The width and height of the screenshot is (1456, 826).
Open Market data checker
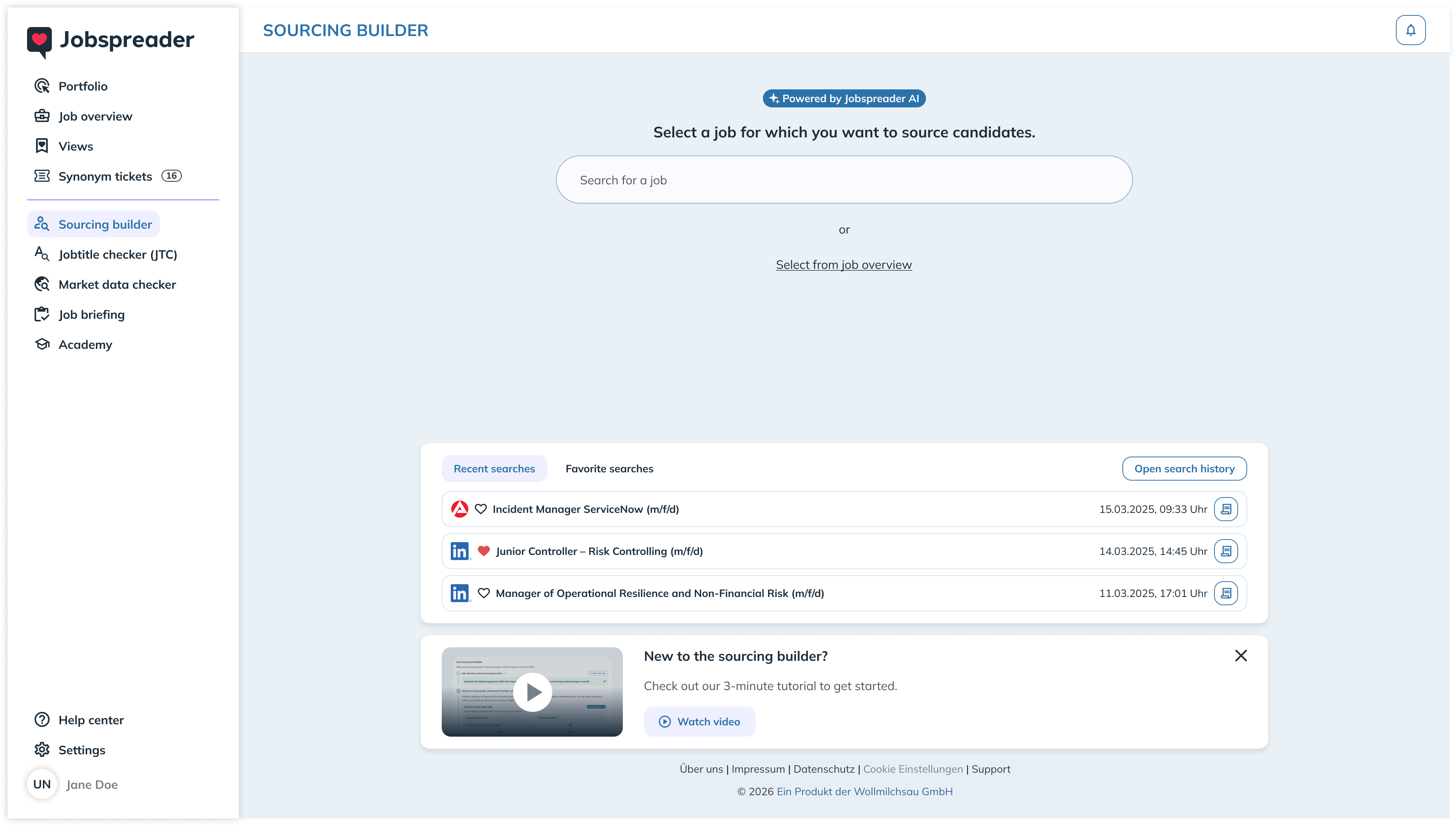[118, 284]
